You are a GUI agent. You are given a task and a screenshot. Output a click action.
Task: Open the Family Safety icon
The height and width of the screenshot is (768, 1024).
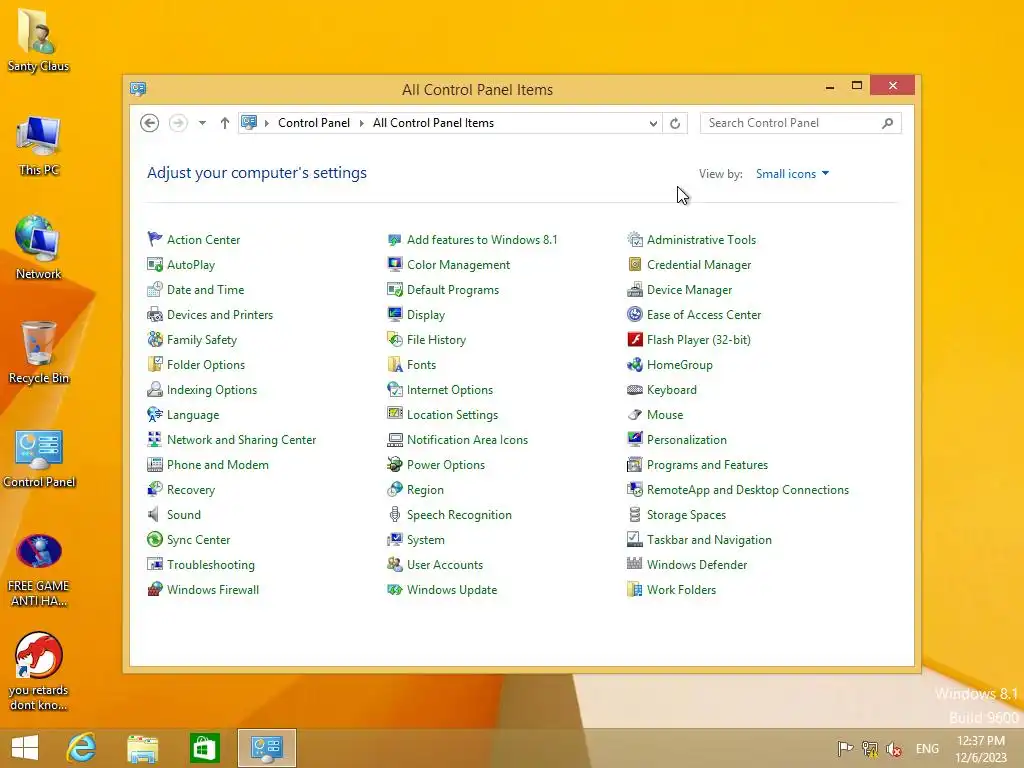[x=155, y=340]
